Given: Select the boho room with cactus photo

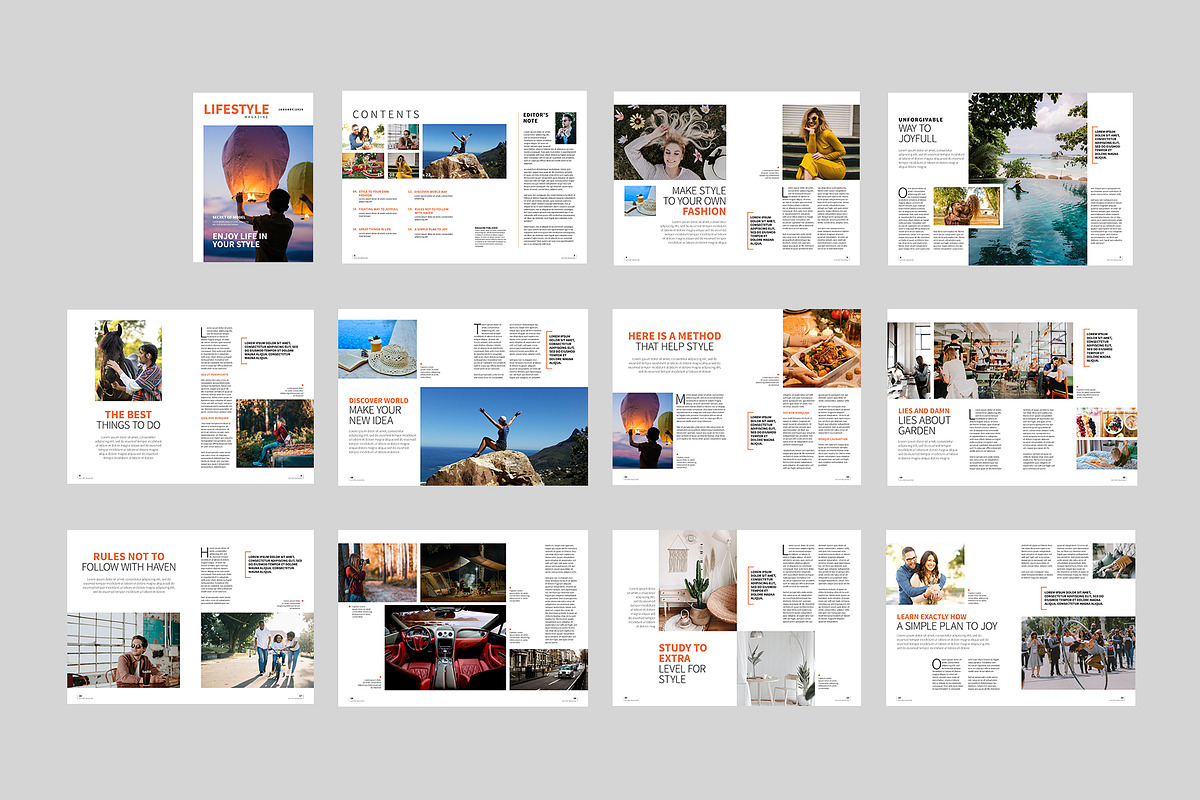Looking at the screenshot, I should tap(698, 579).
